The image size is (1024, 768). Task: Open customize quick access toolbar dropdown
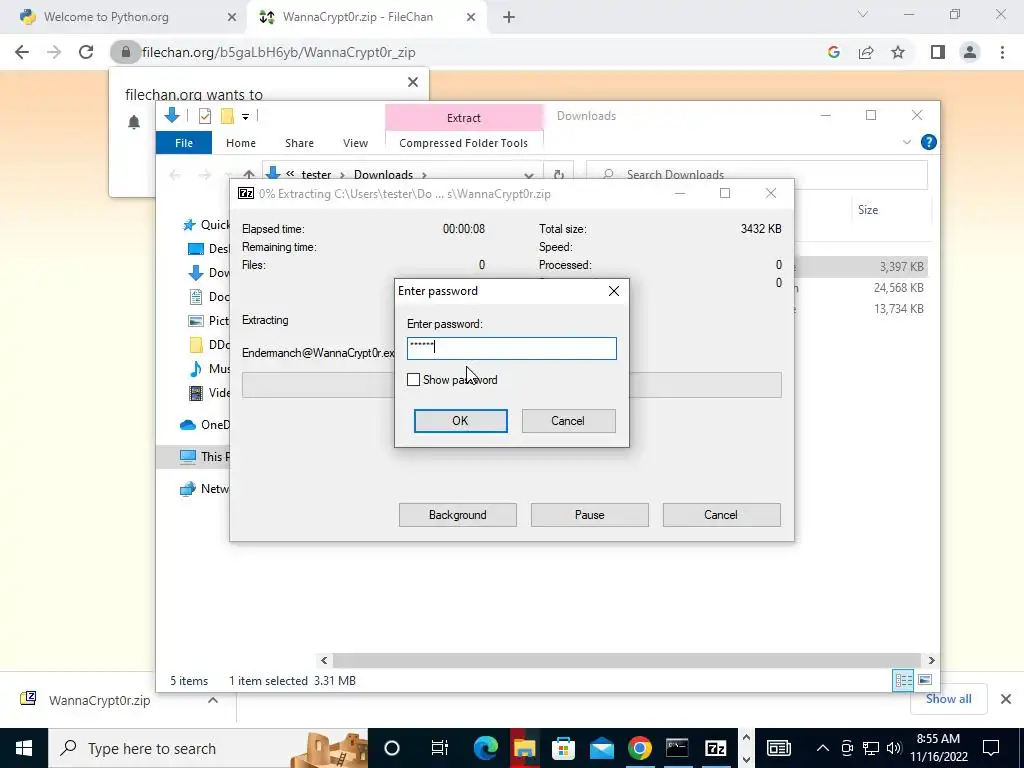point(246,116)
